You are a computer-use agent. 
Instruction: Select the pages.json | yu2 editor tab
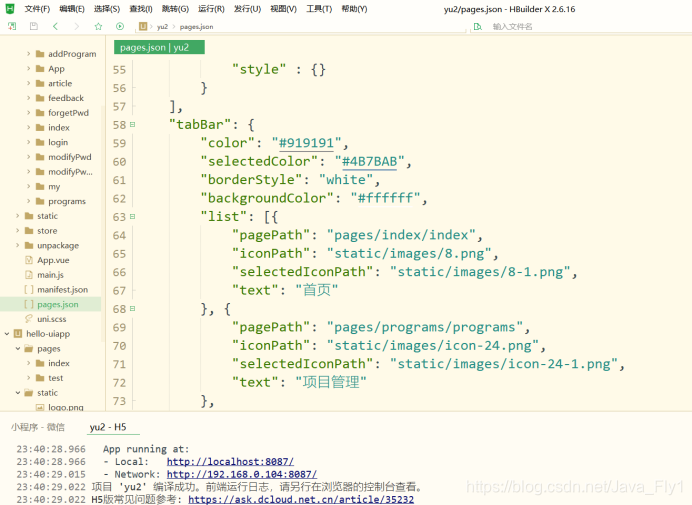159,47
